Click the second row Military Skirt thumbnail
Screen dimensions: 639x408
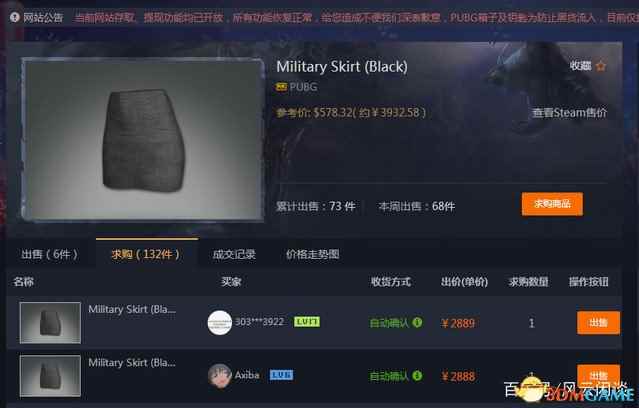50,375
